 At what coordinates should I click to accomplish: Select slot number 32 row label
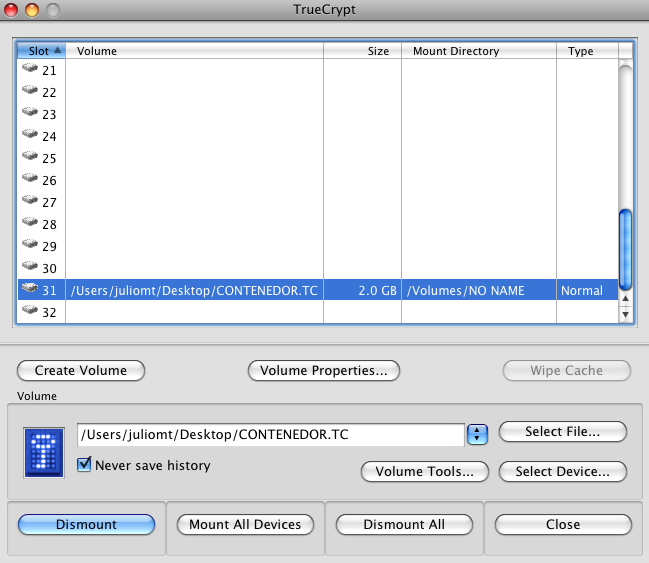[49, 313]
